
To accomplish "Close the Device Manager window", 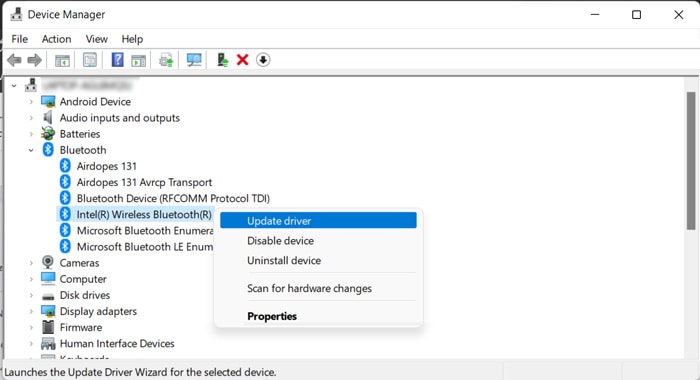I will [679, 14].
